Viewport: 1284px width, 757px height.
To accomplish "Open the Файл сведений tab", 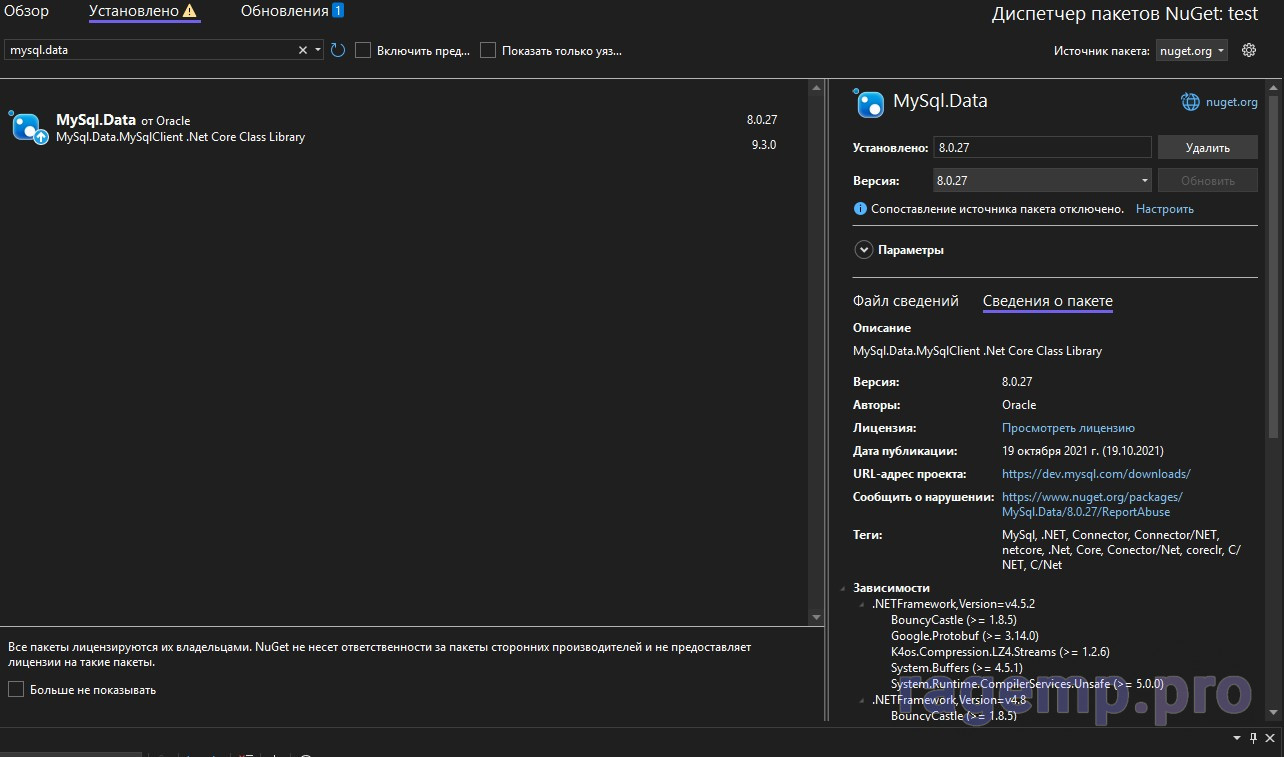I will pos(906,301).
